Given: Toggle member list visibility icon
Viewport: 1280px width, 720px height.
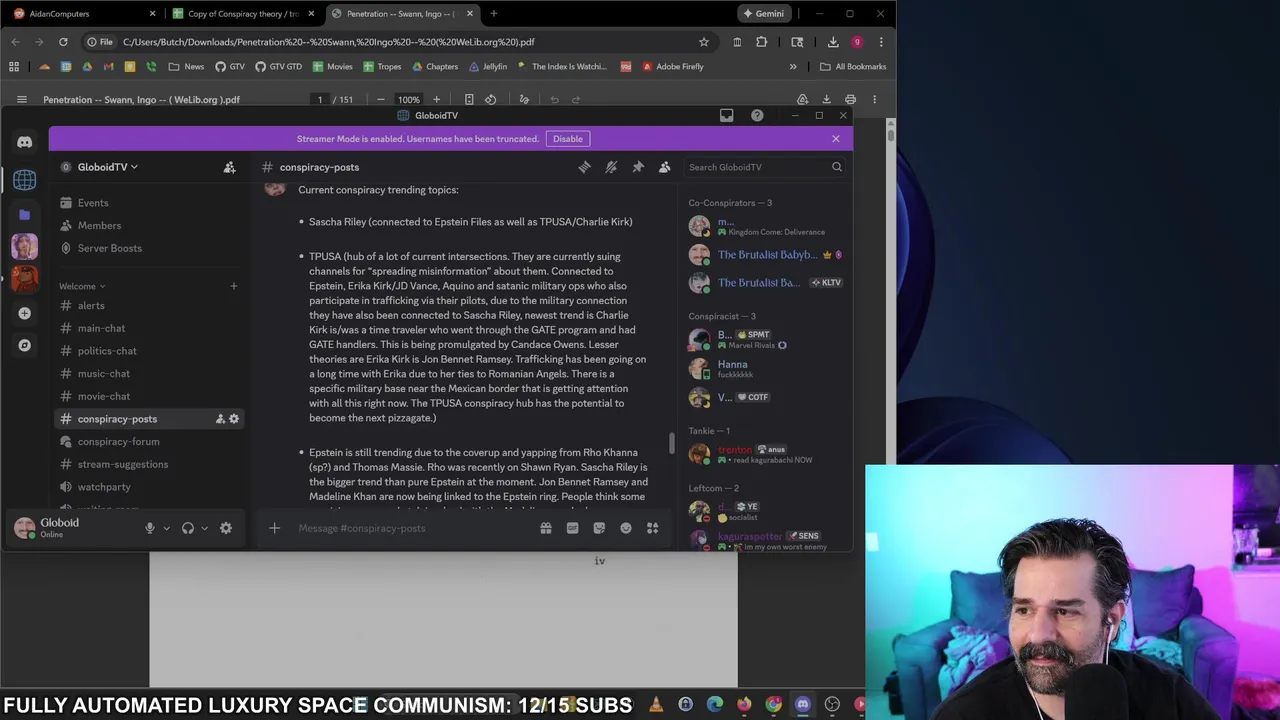Looking at the screenshot, I should [x=665, y=167].
